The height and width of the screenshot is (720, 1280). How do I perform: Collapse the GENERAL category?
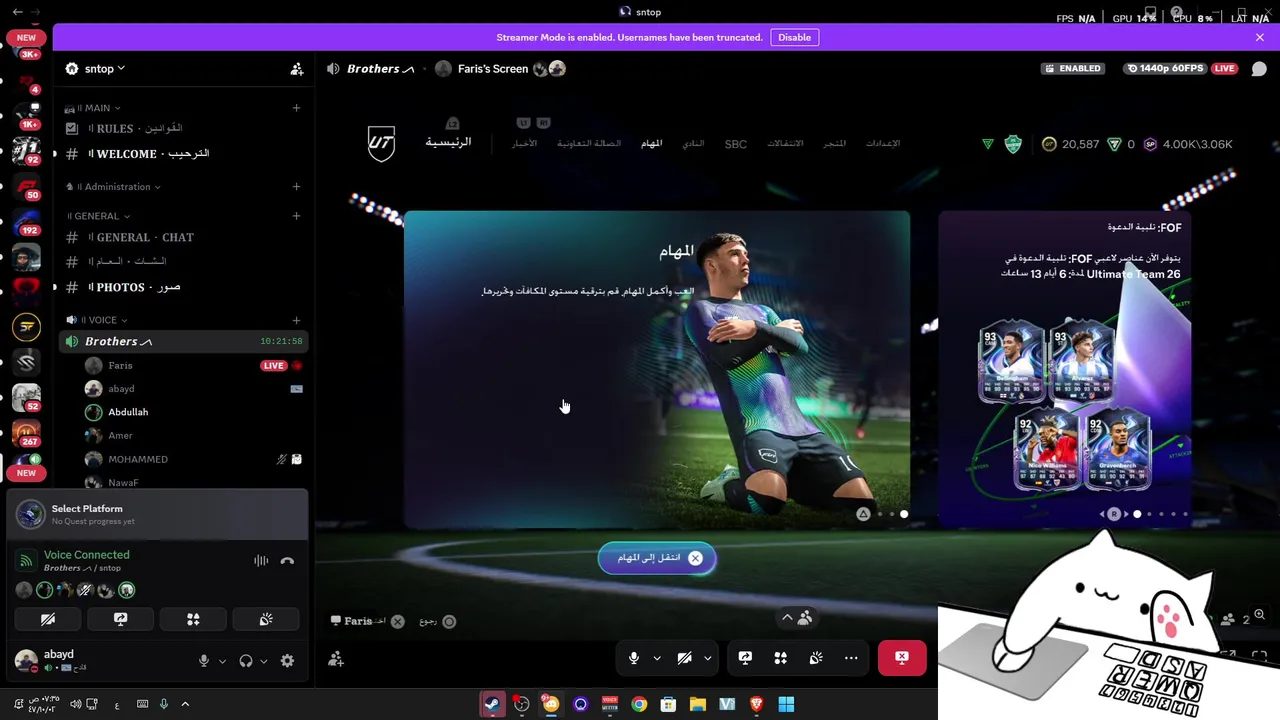[x=99, y=216]
